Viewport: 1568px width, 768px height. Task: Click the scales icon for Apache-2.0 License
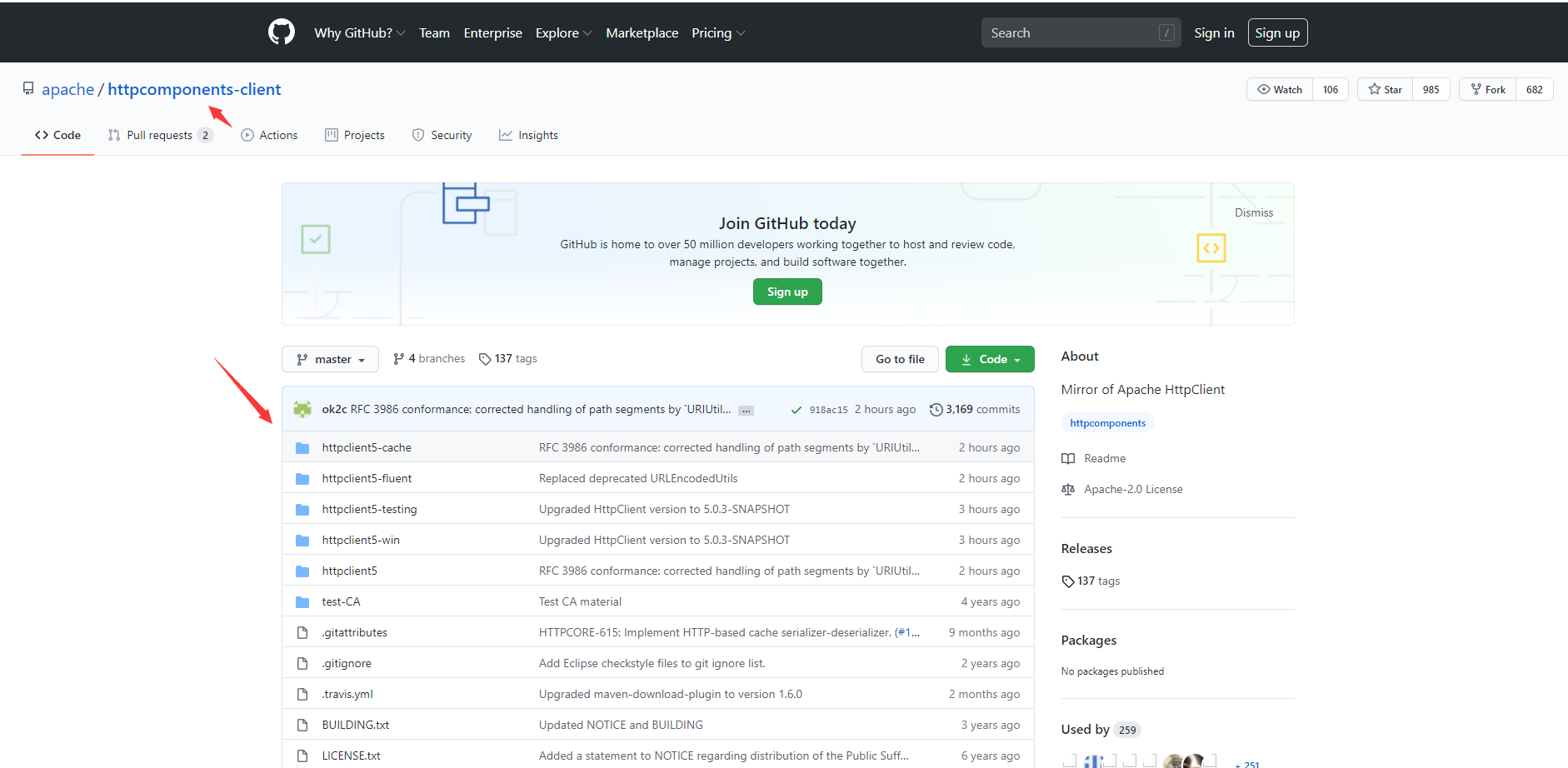pos(1067,489)
